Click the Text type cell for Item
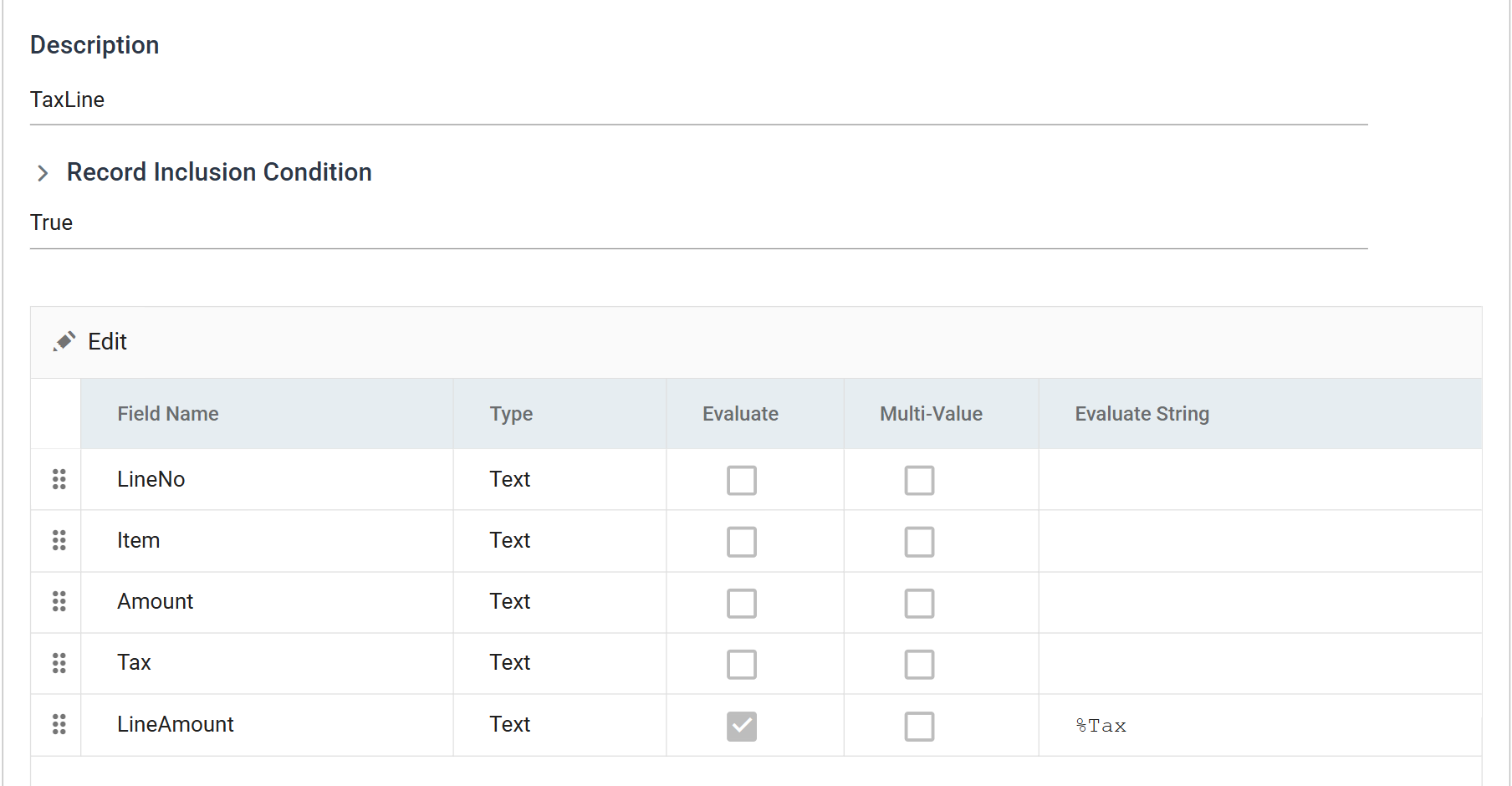Screen dimensions: 1512x786 coord(559,540)
